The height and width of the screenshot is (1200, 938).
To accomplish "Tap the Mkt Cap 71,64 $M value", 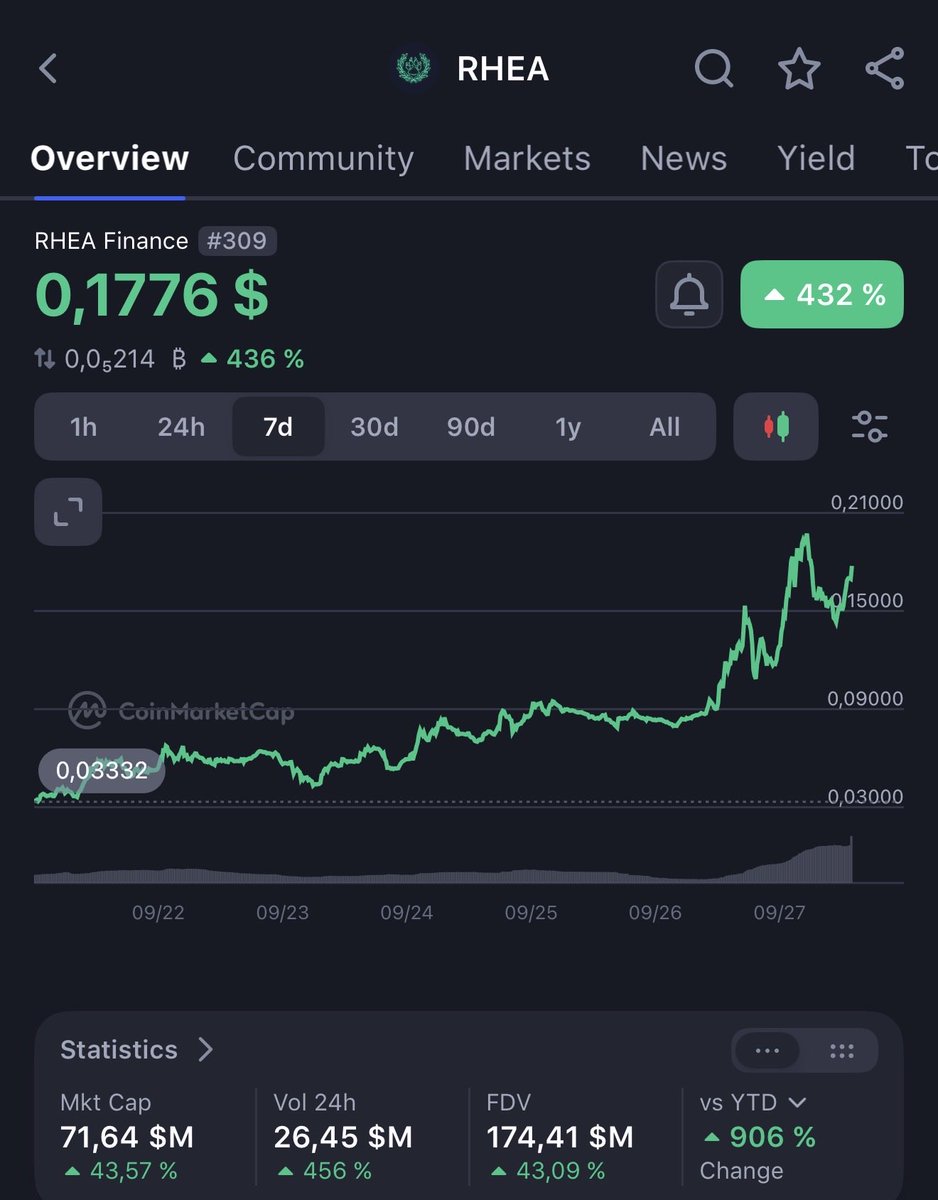I will tap(127, 1137).
